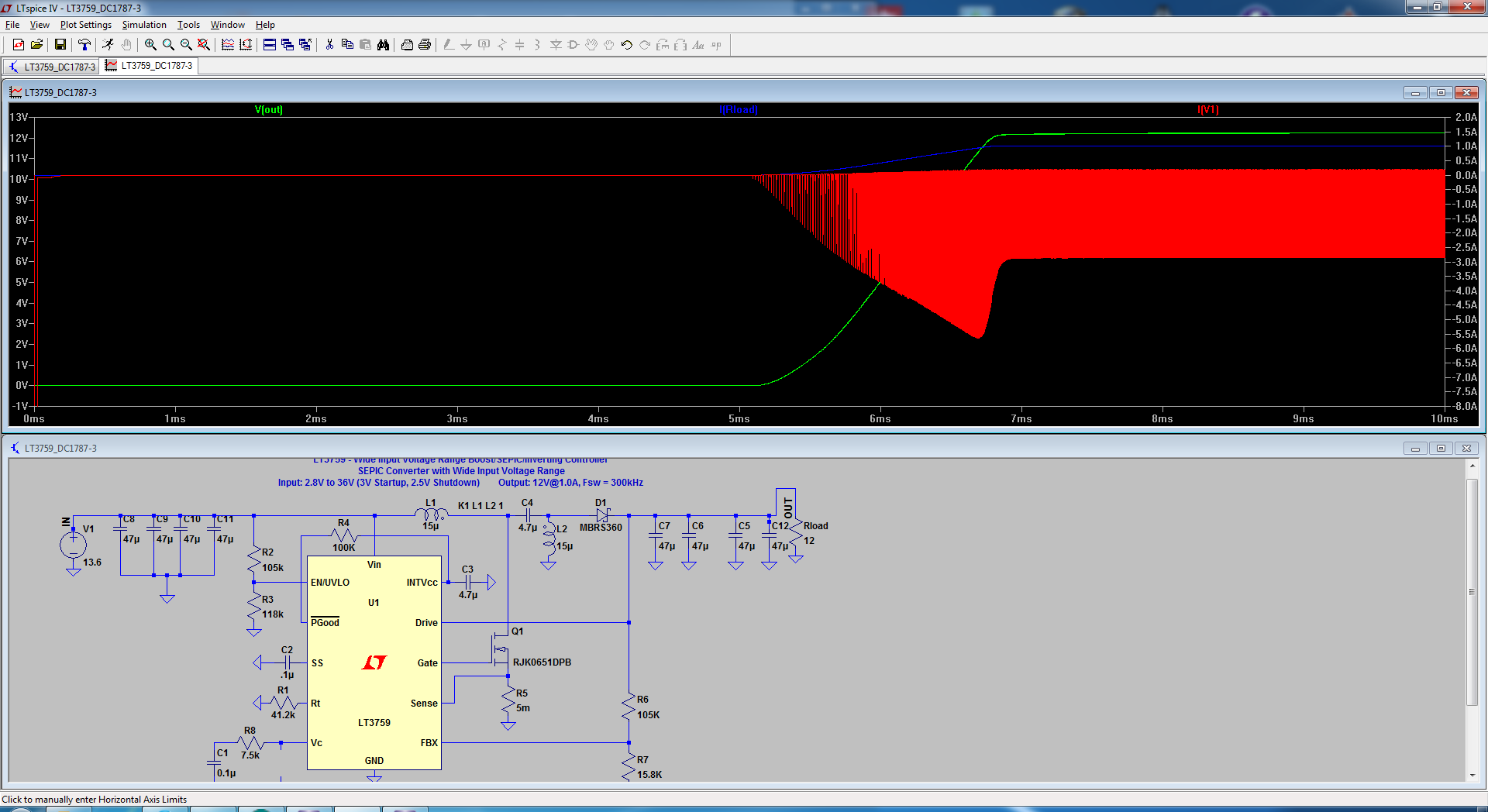Open a file with the folder icon
The width and height of the screenshot is (1488, 812).
(36, 45)
